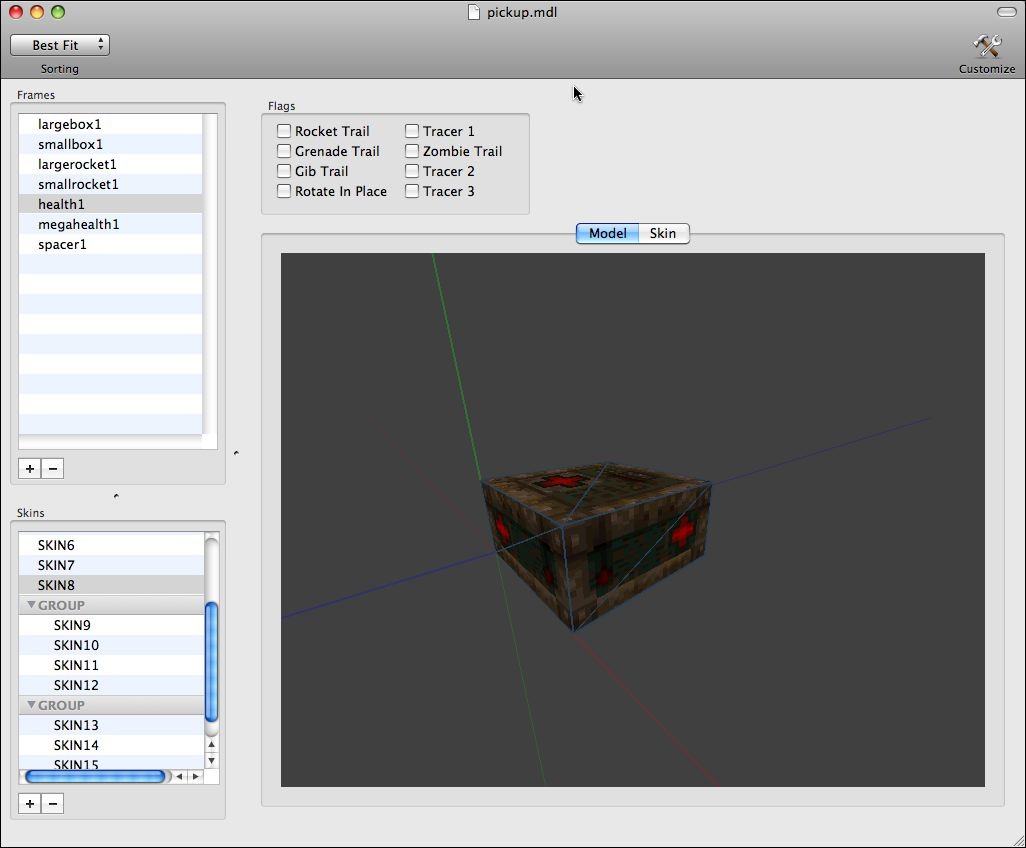Select SKIN12 in the Skins list
The image size is (1026, 848).
pos(111,685)
